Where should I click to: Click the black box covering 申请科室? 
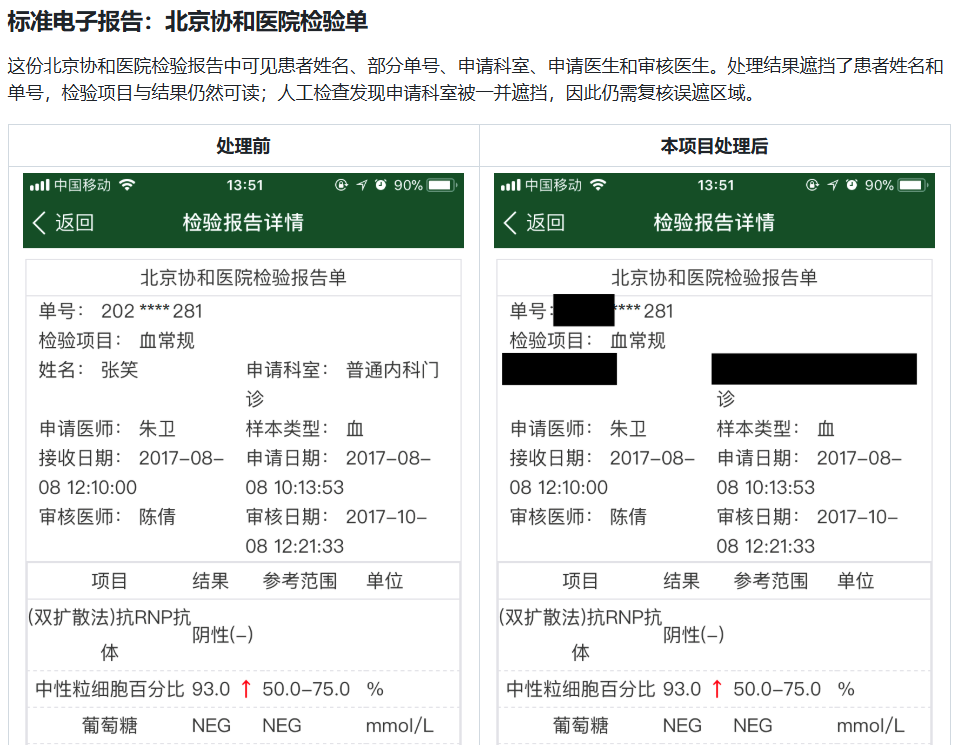tap(814, 369)
